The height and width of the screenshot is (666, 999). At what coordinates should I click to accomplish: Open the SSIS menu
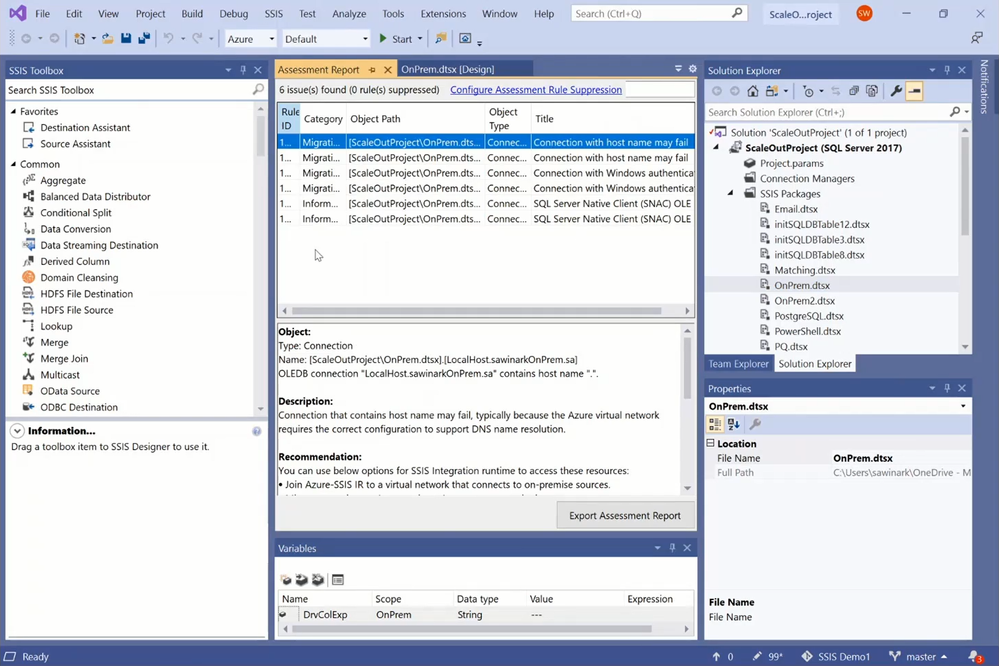(273, 13)
